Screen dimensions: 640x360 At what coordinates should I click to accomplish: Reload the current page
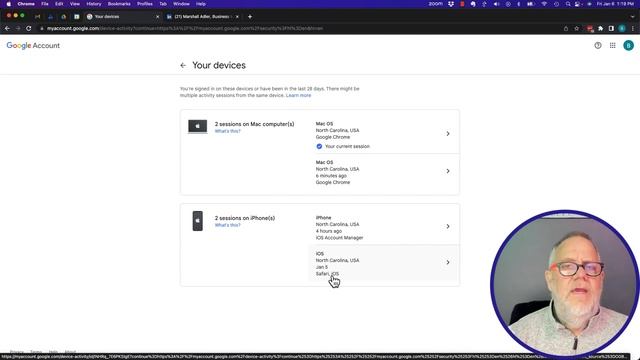[29, 29]
